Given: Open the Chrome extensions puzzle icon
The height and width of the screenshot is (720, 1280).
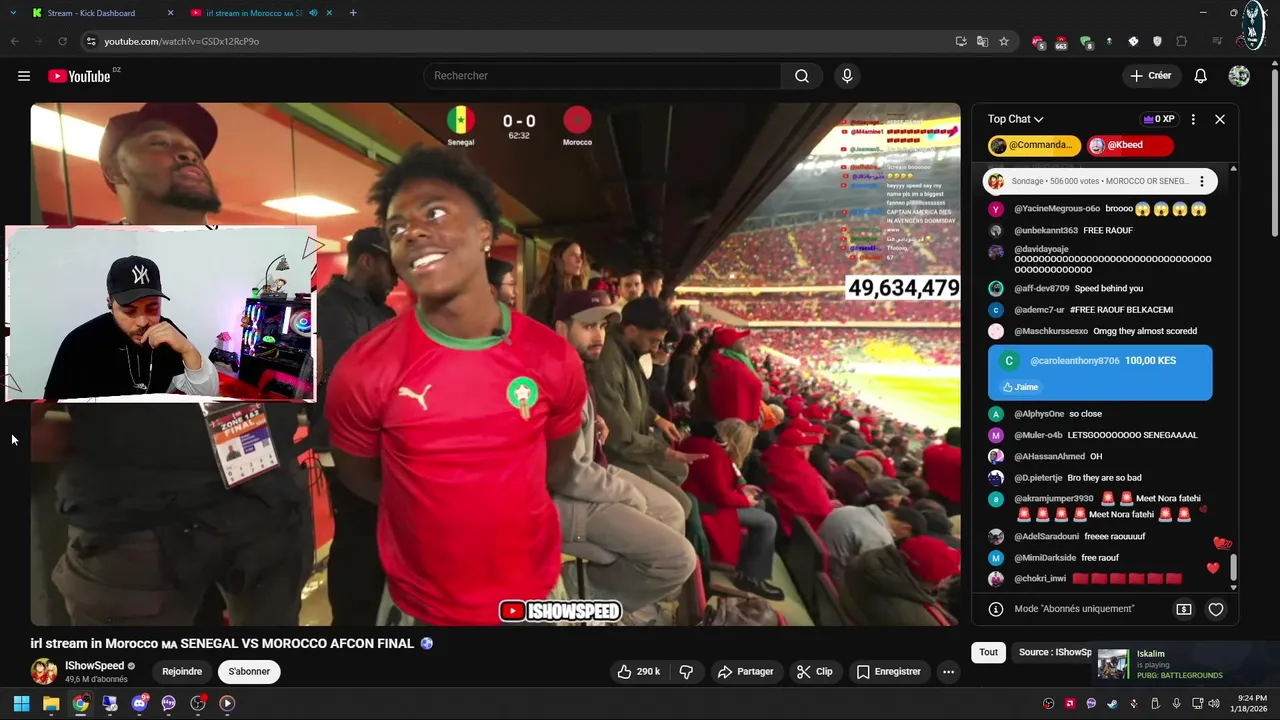Looking at the screenshot, I should 1182,41.
